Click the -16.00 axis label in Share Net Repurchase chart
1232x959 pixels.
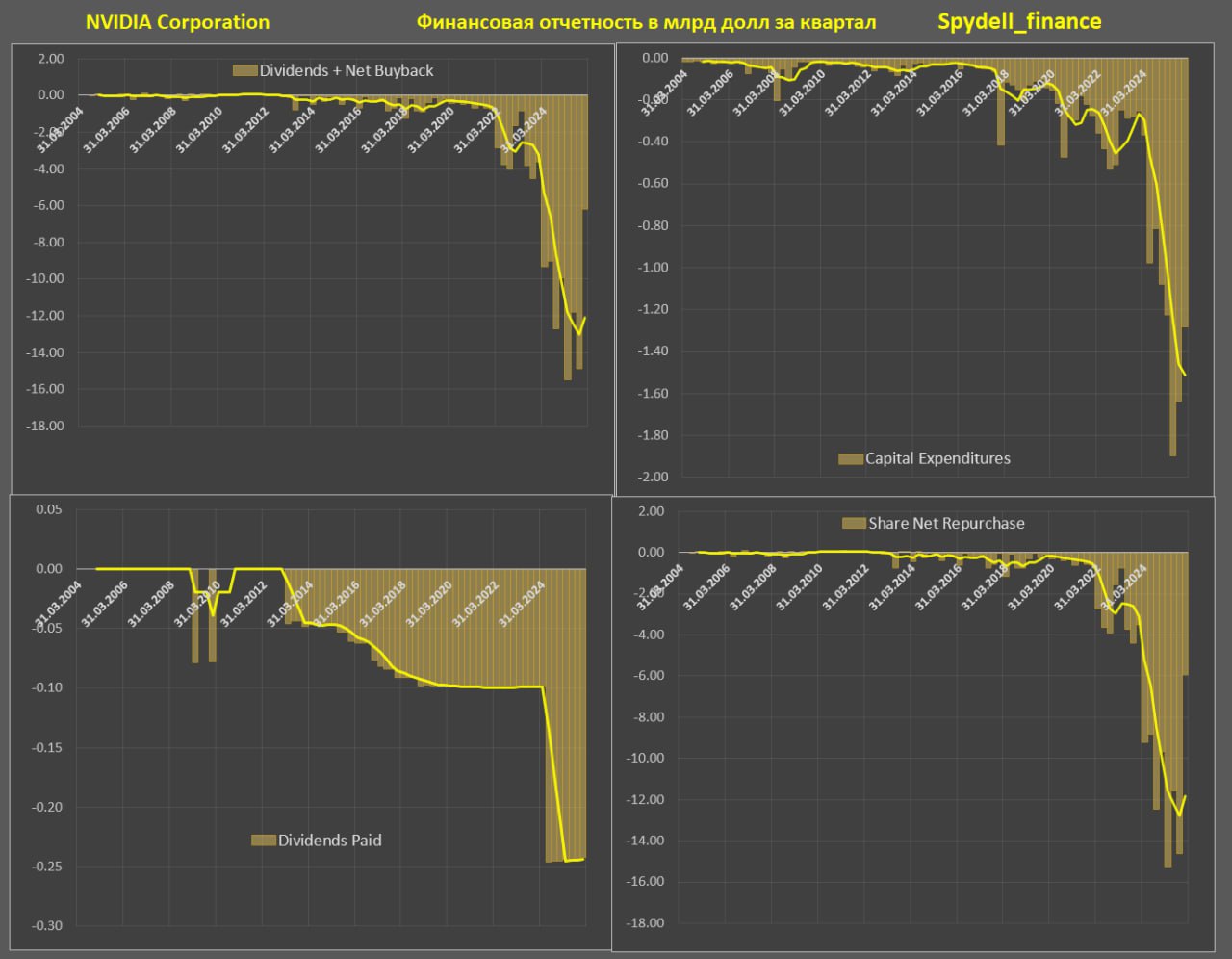(645, 882)
